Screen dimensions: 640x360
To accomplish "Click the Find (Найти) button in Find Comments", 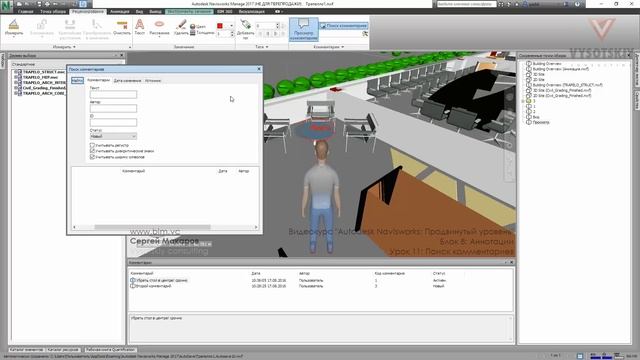I will pos(77,80).
